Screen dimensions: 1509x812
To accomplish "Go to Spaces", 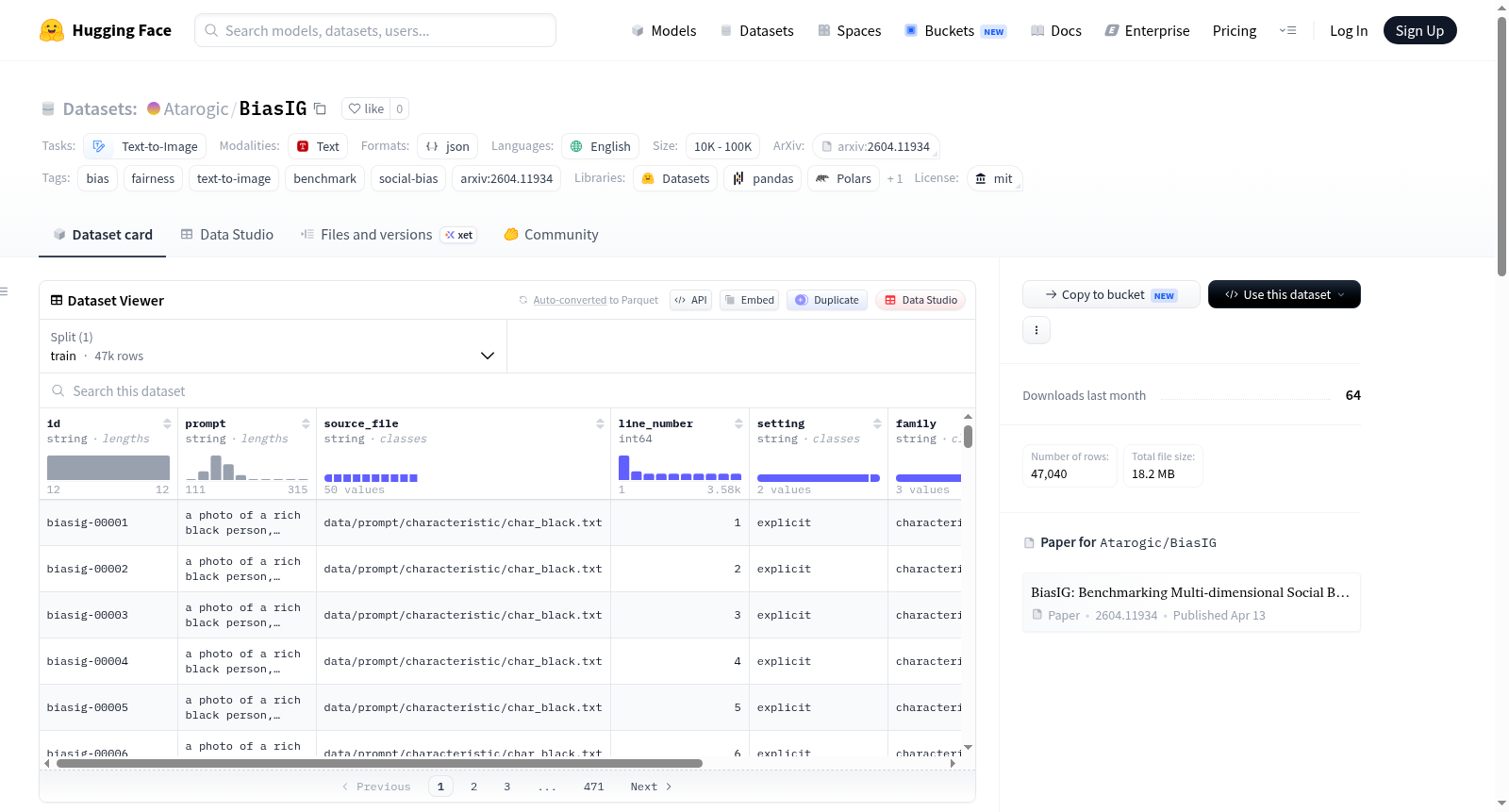I will 850,30.
